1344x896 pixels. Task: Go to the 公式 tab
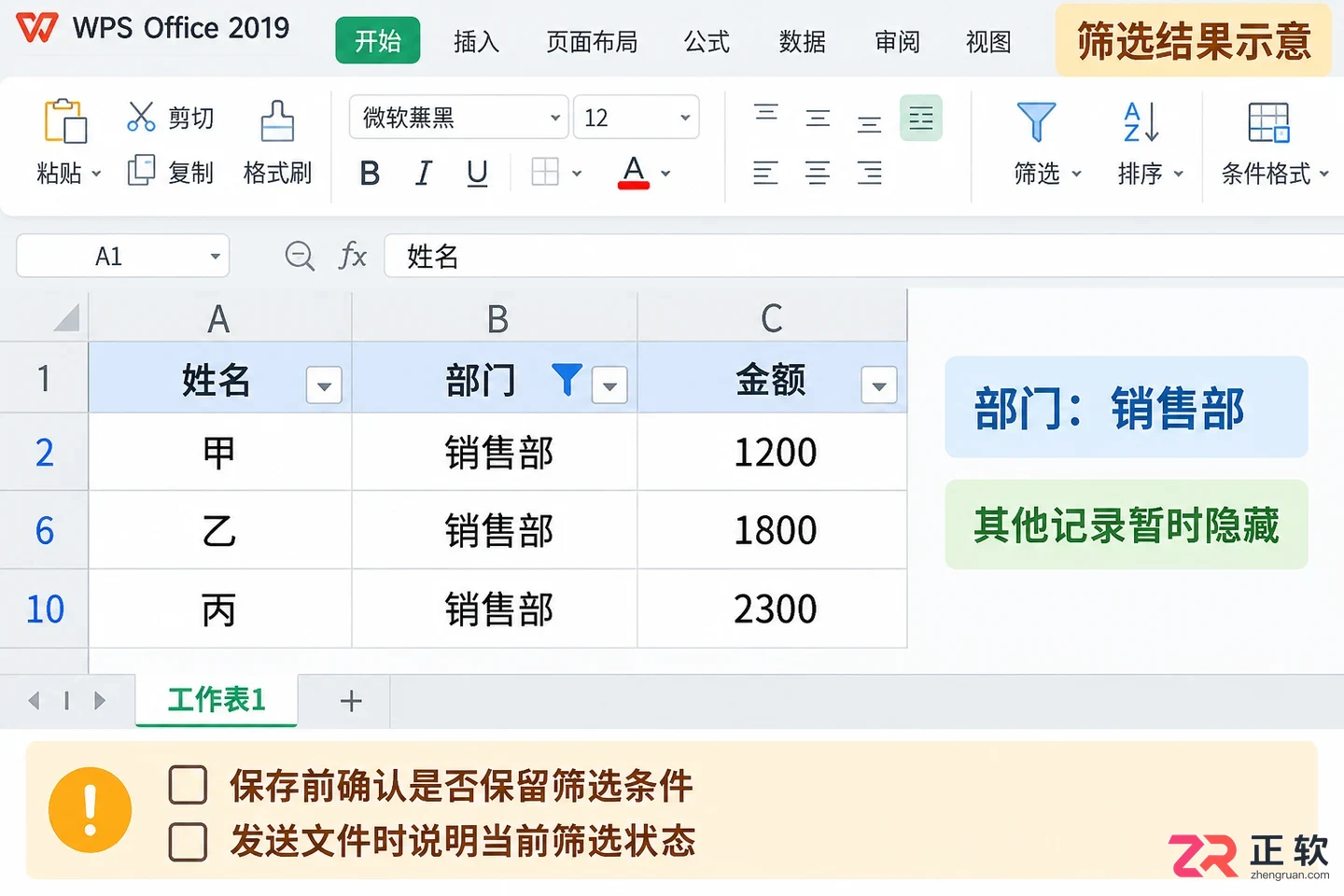coord(707,42)
